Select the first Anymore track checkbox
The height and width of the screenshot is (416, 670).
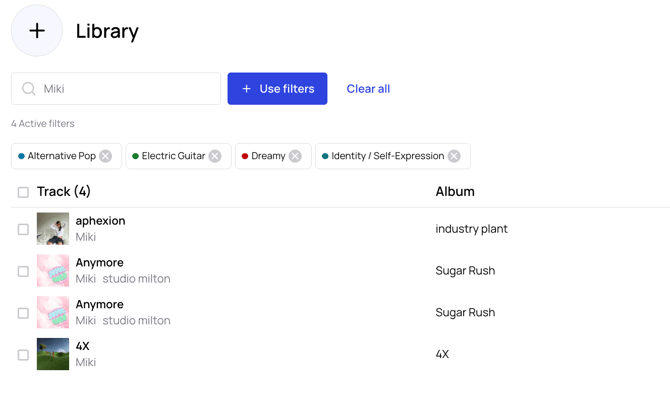23,271
